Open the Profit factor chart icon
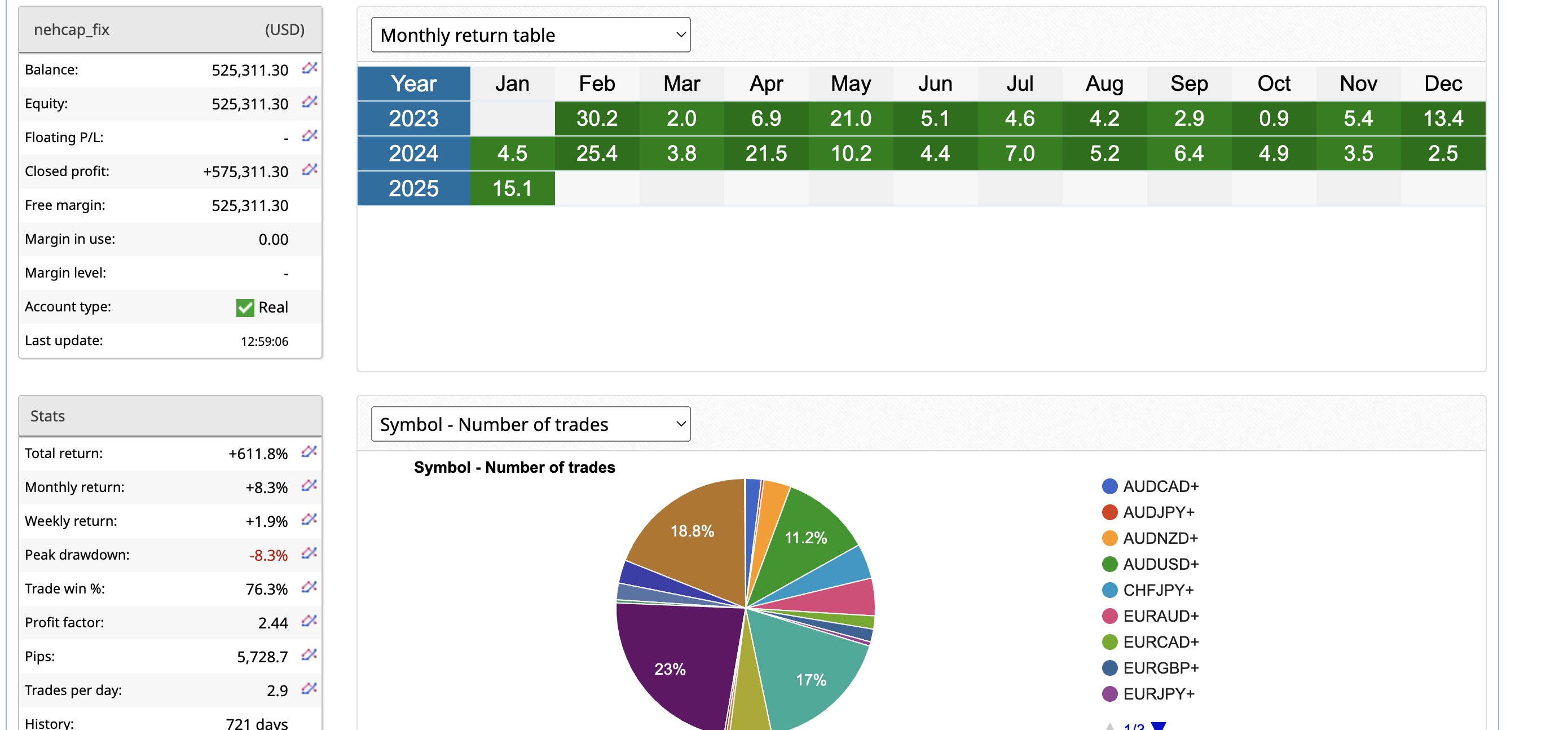1568x730 pixels. tap(309, 621)
